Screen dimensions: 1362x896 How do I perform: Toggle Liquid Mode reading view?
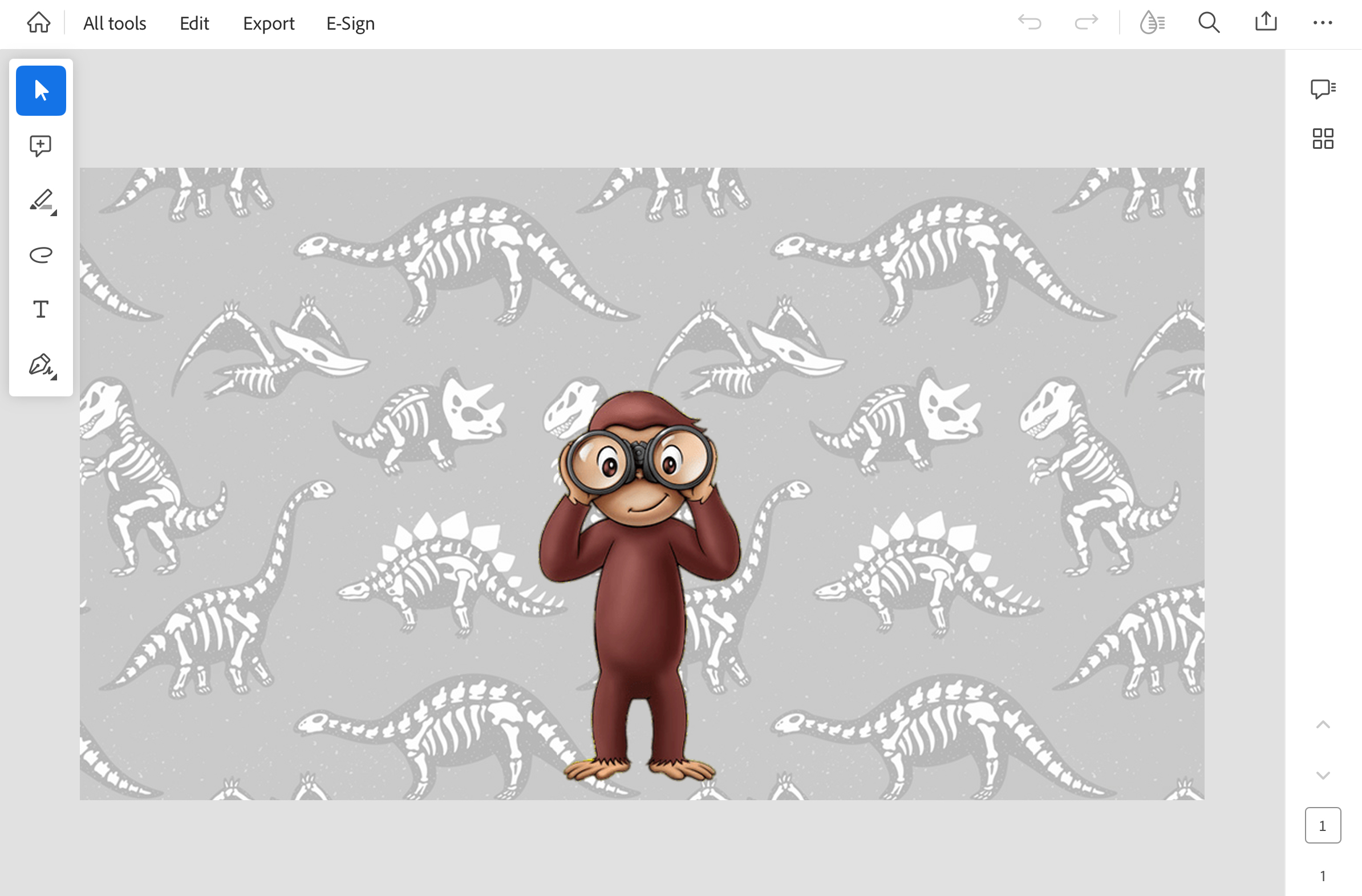pos(1152,23)
